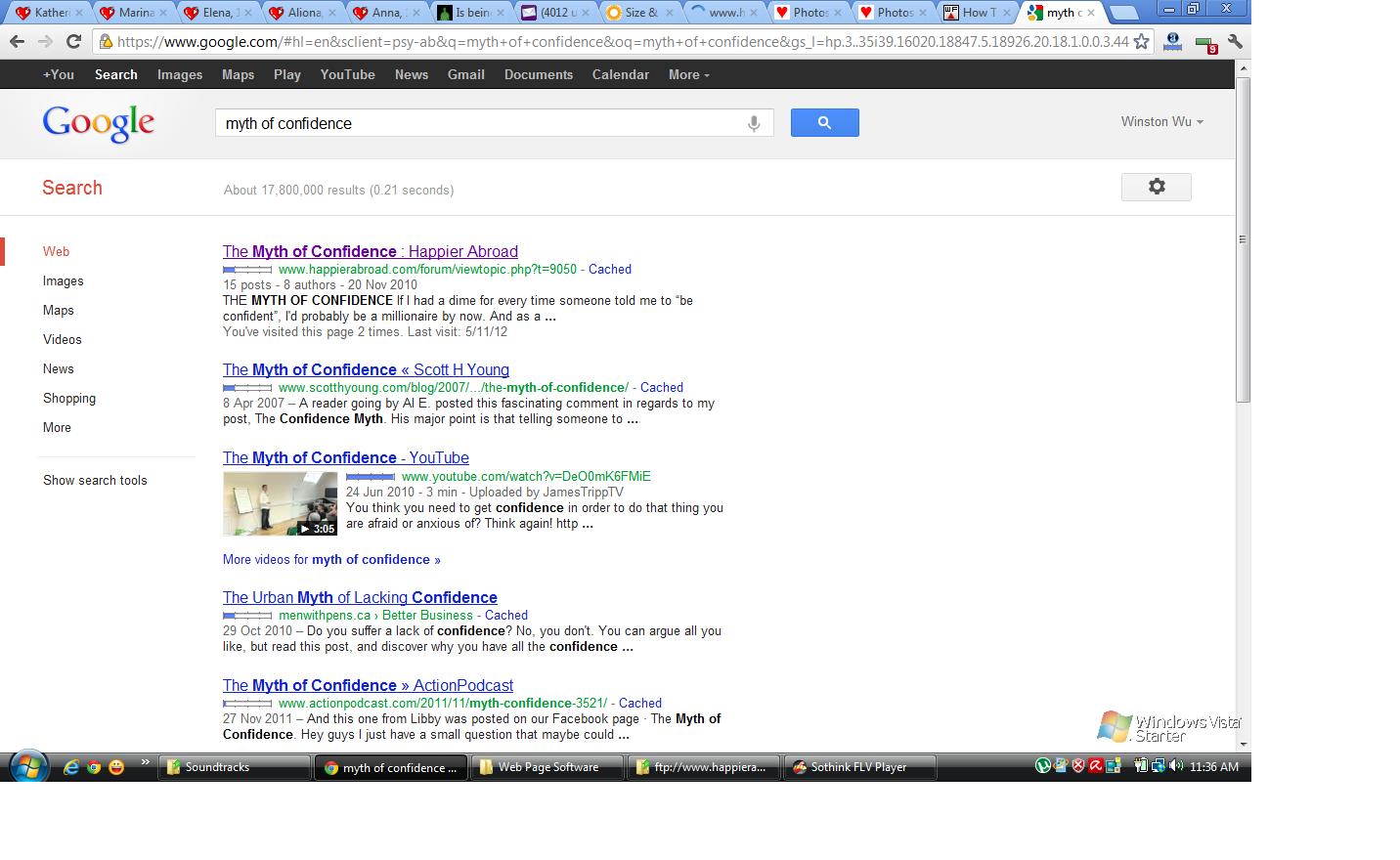Open the gear options button

click(x=1156, y=187)
